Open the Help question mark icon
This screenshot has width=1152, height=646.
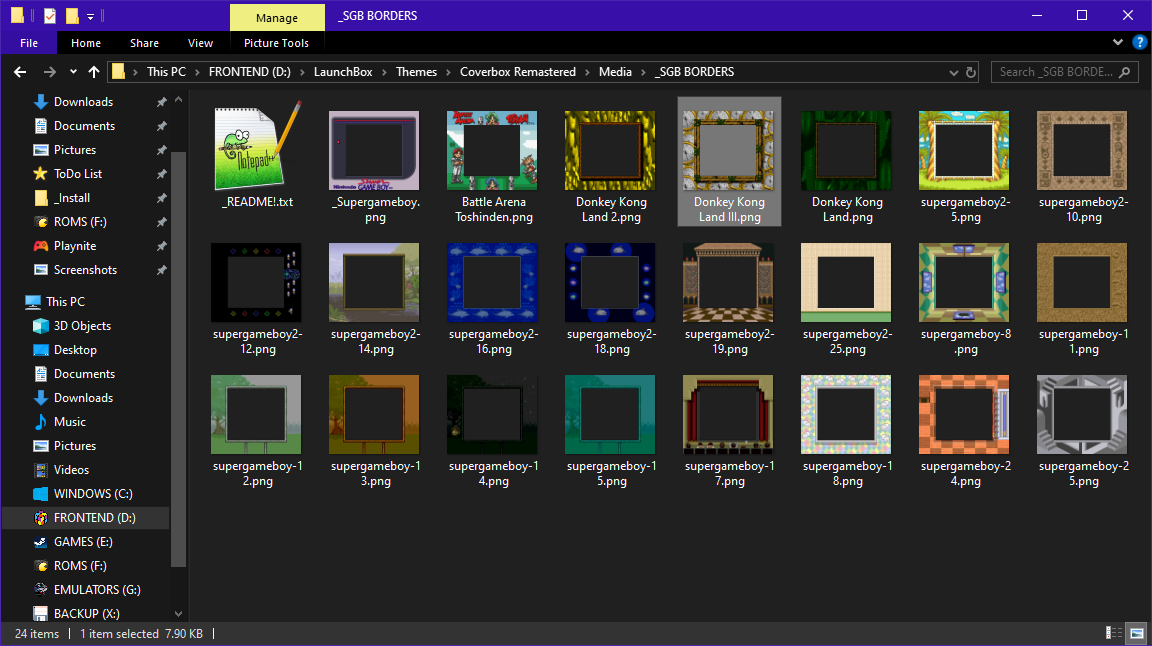click(1140, 43)
